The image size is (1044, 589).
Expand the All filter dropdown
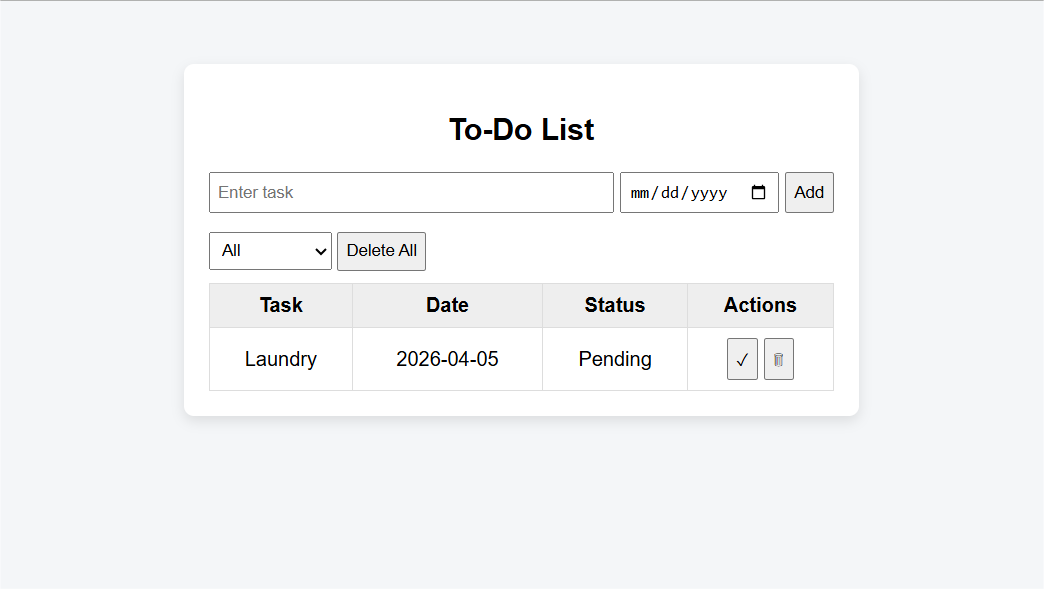[x=269, y=251]
